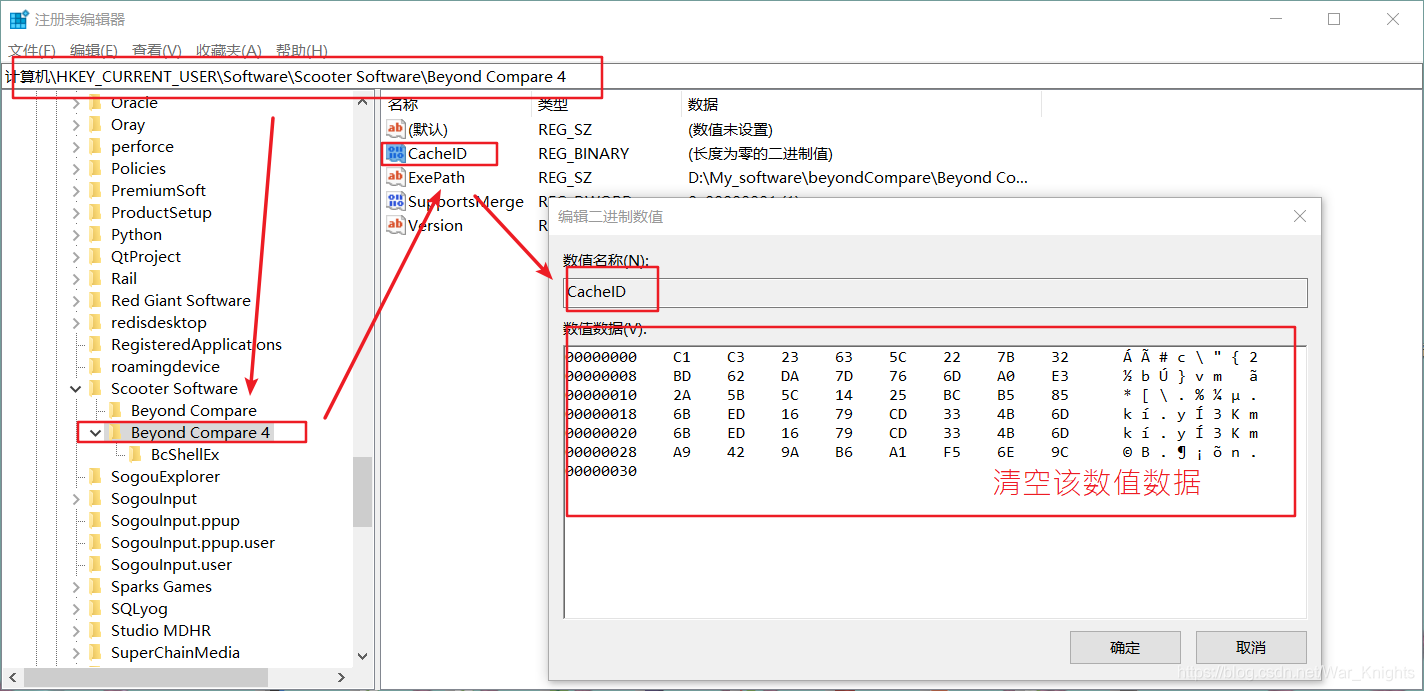The width and height of the screenshot is (1424, 691).
Task: Select the ExePath value name
Action: (436, 177)
